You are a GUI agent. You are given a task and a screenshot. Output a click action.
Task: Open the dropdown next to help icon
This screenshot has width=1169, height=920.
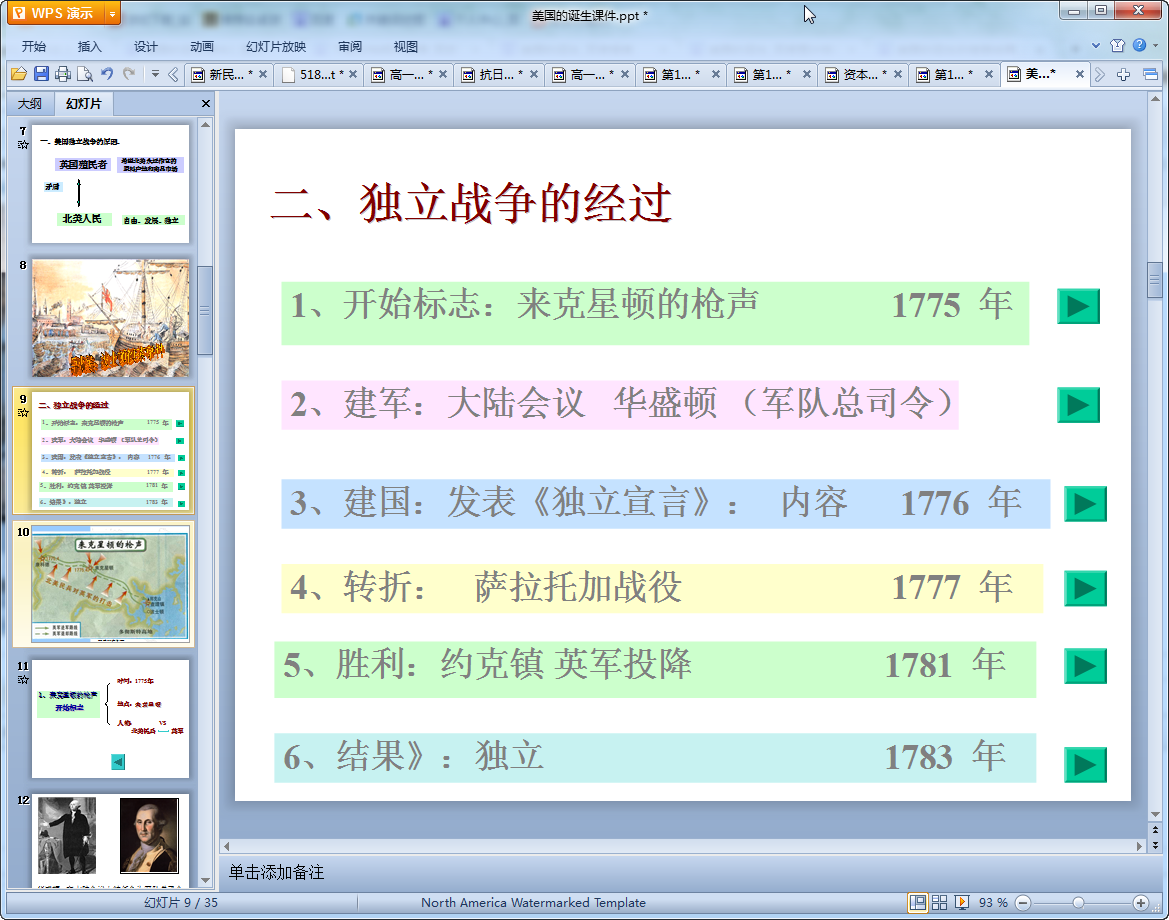click(x=1156, y=45)
